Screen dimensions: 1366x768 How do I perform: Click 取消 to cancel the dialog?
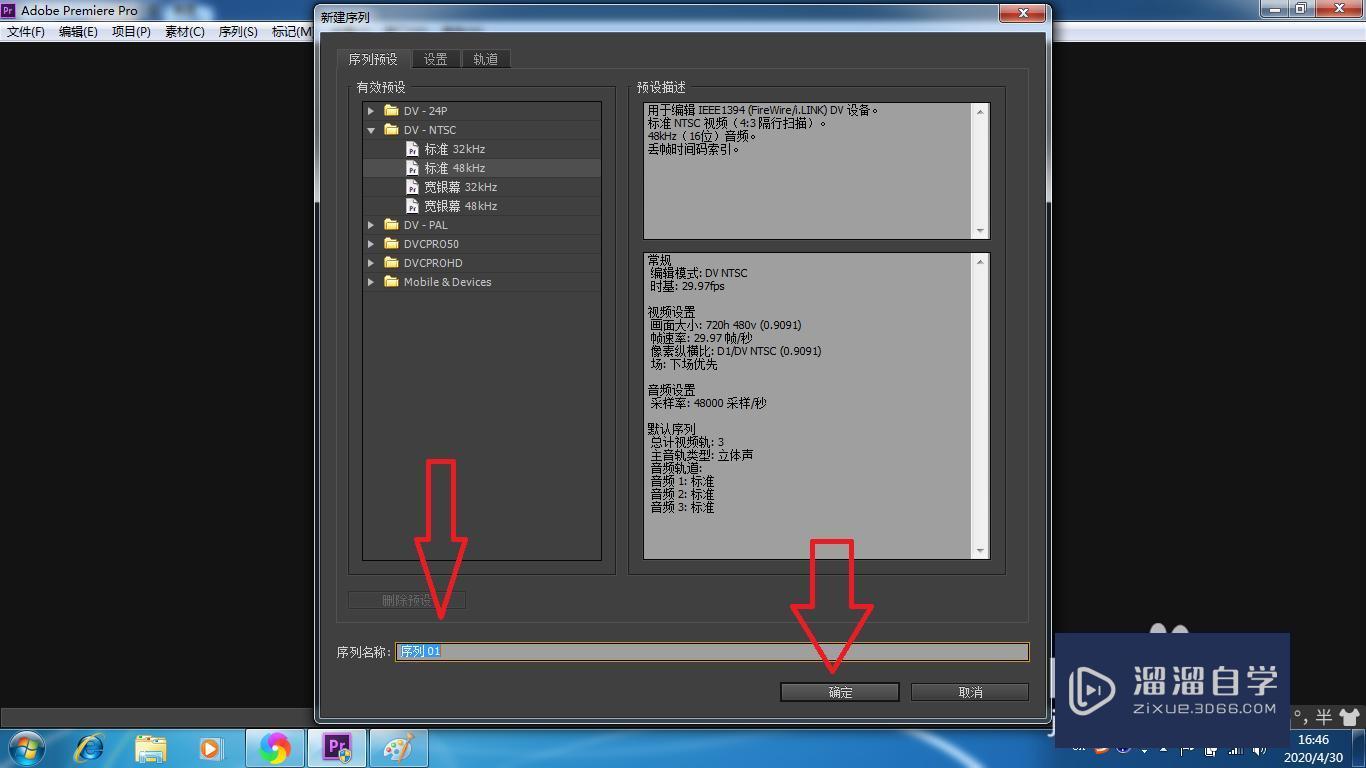tap(968, 691)
